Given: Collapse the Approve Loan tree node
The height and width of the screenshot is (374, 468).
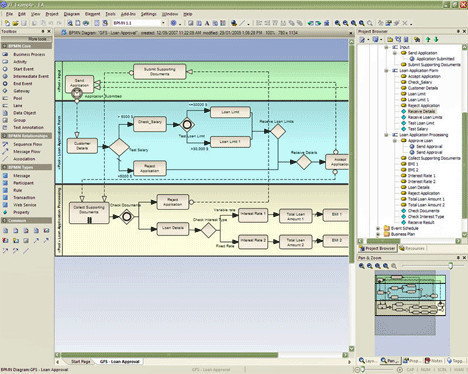Looking at the screenshot, I should point(395,141).
